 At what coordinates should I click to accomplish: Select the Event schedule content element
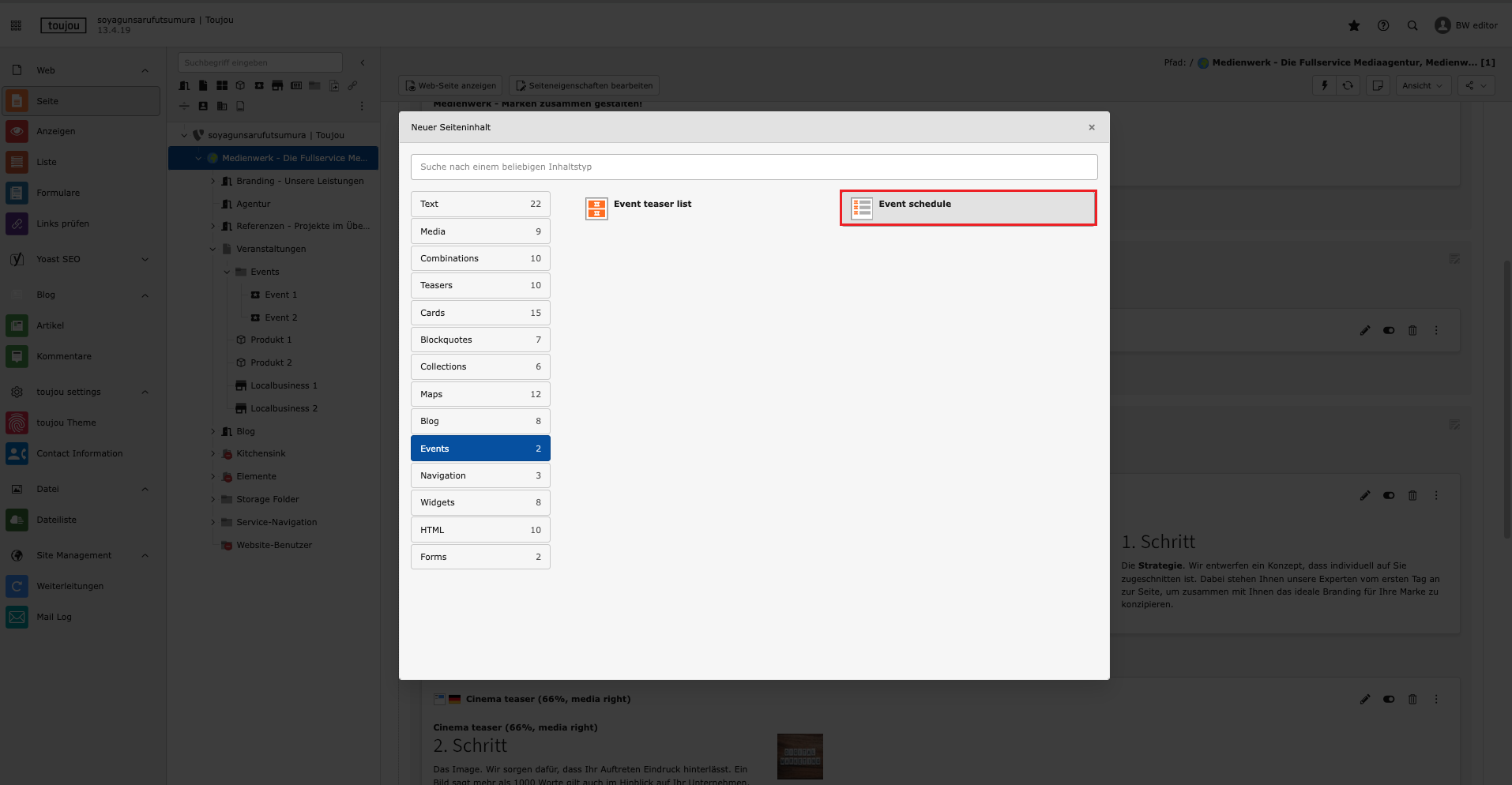[968, 208]
